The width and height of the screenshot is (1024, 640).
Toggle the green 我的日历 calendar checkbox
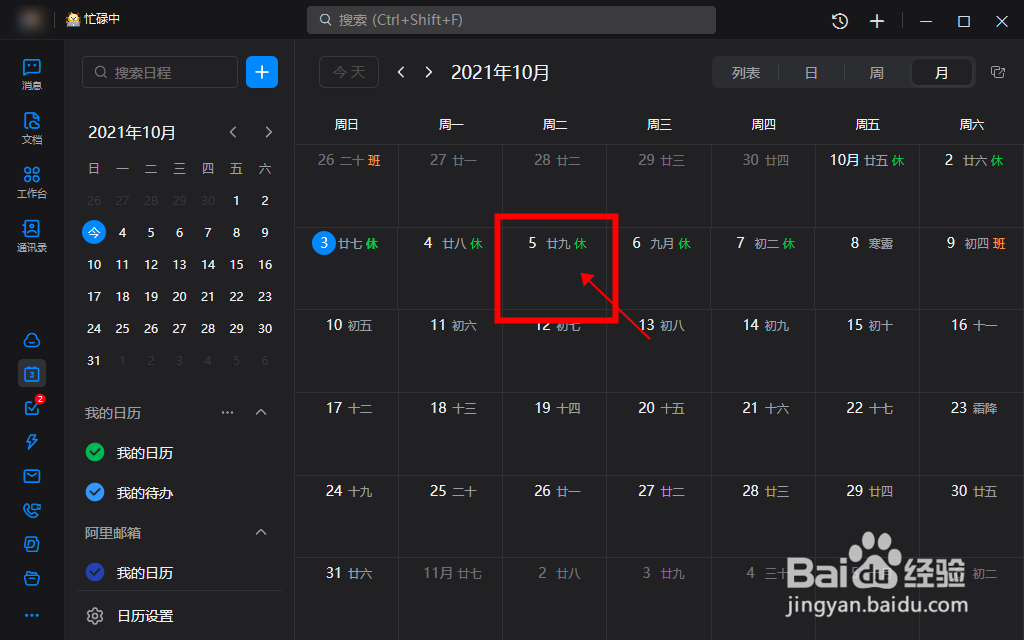95,452
